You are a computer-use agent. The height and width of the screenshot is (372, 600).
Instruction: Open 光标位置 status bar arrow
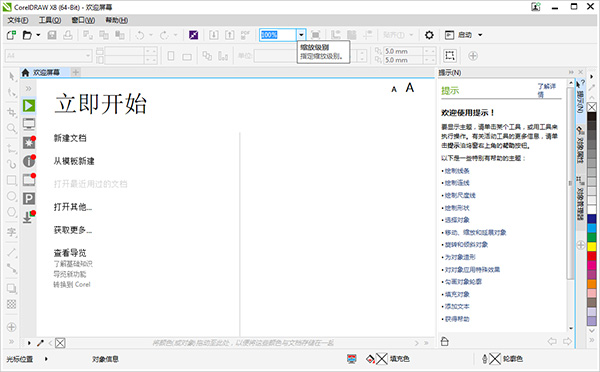click(x=46, y=359)
